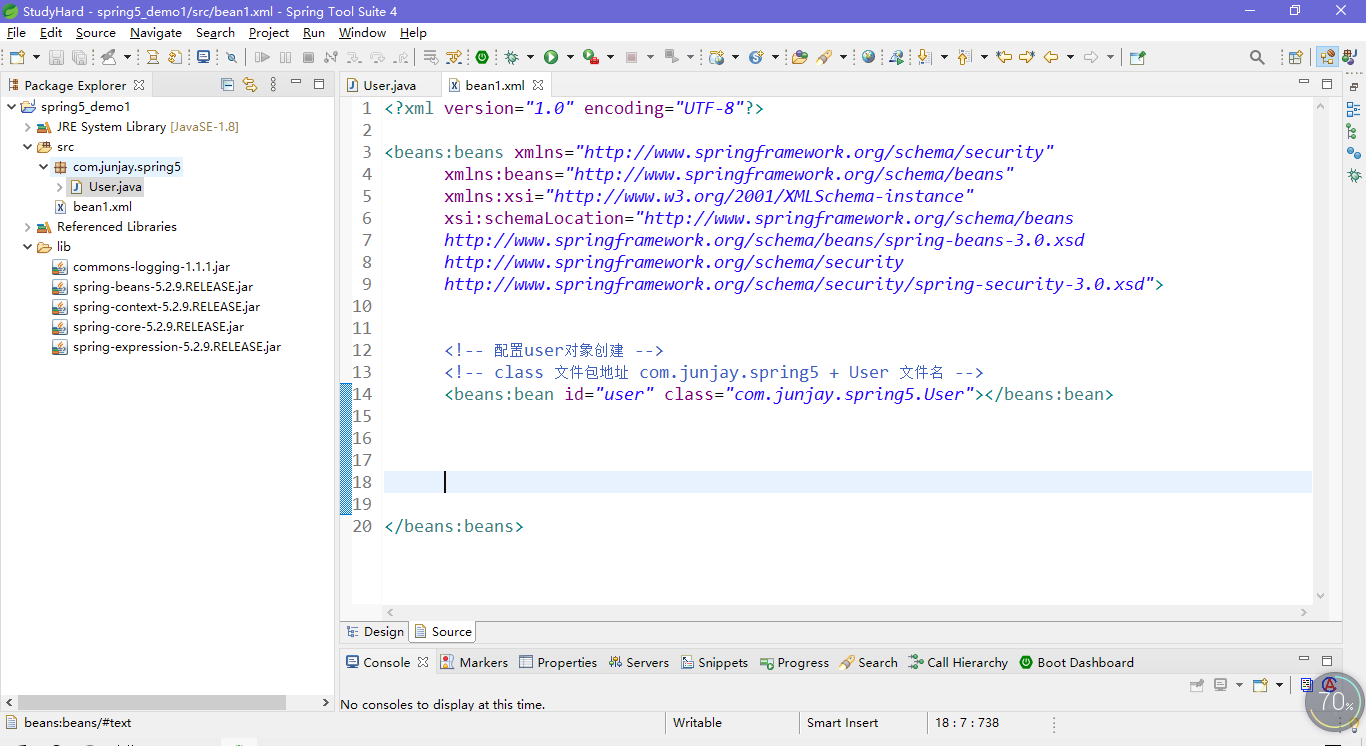The height and width of the screenshot is (746, 1366).
Task: Collapse the spring5_demo1 project node
Action: tap(12, 107)
